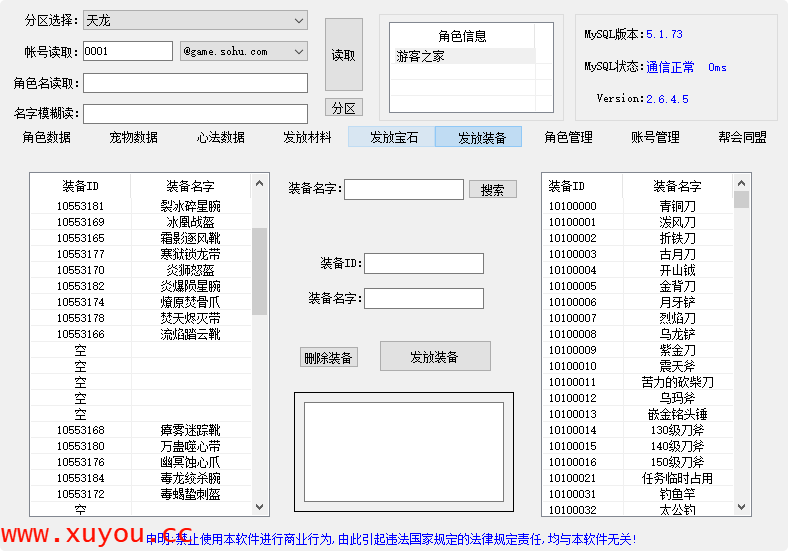Image resolution: width=788 pixels, height=551 pixels.
Task: Select the 裂冰碎星腕 row in left list
Action: [190, 206]
